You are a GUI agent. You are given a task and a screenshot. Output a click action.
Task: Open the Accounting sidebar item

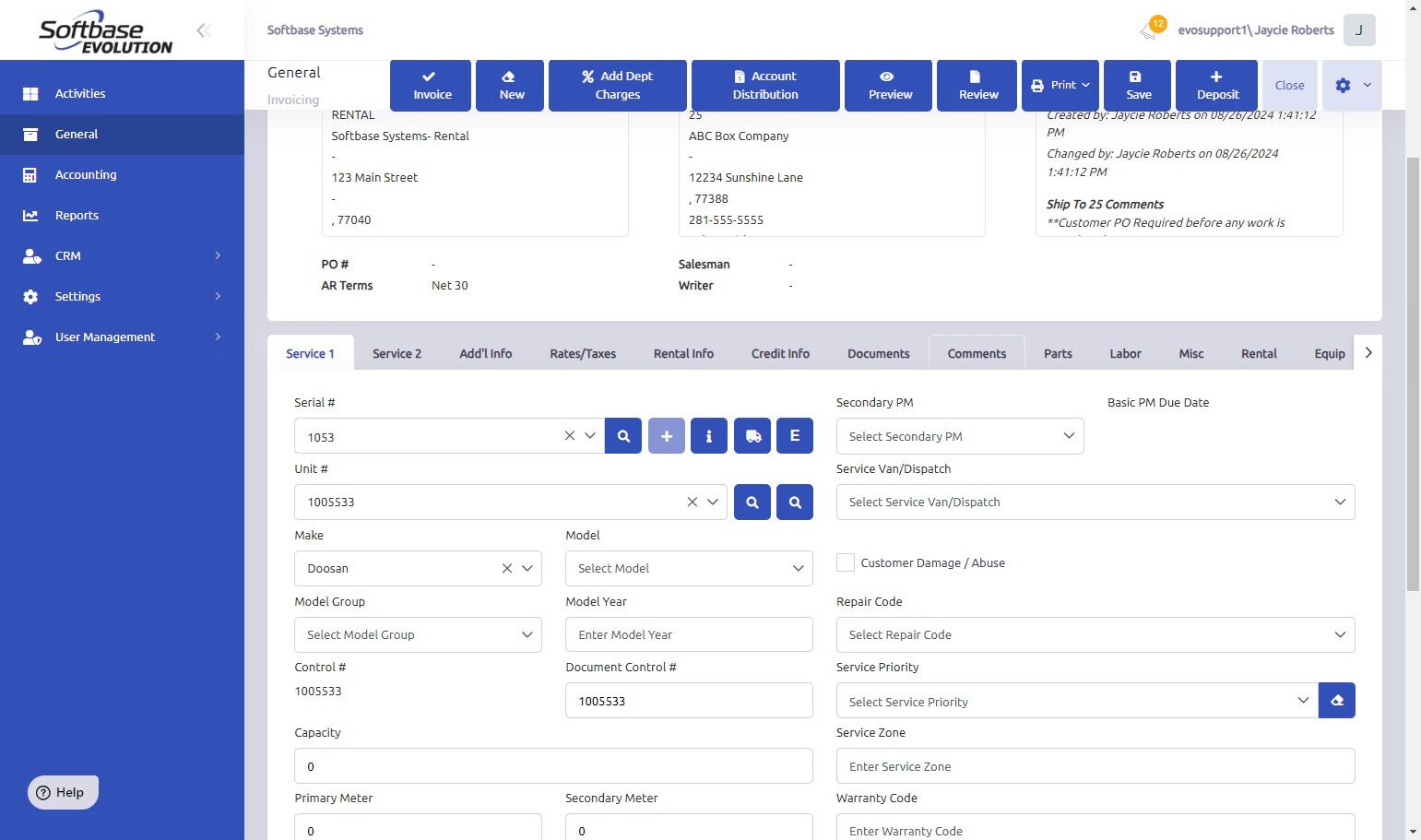coord(122,174)
